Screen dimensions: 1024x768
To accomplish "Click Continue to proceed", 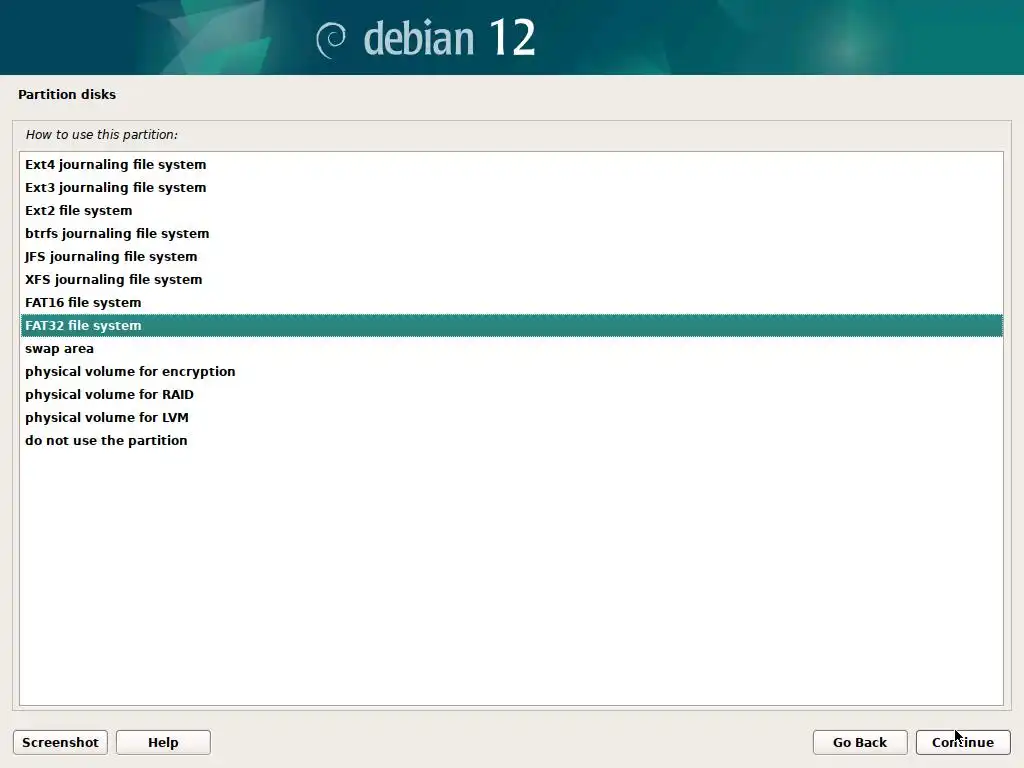I will (963, 743).
